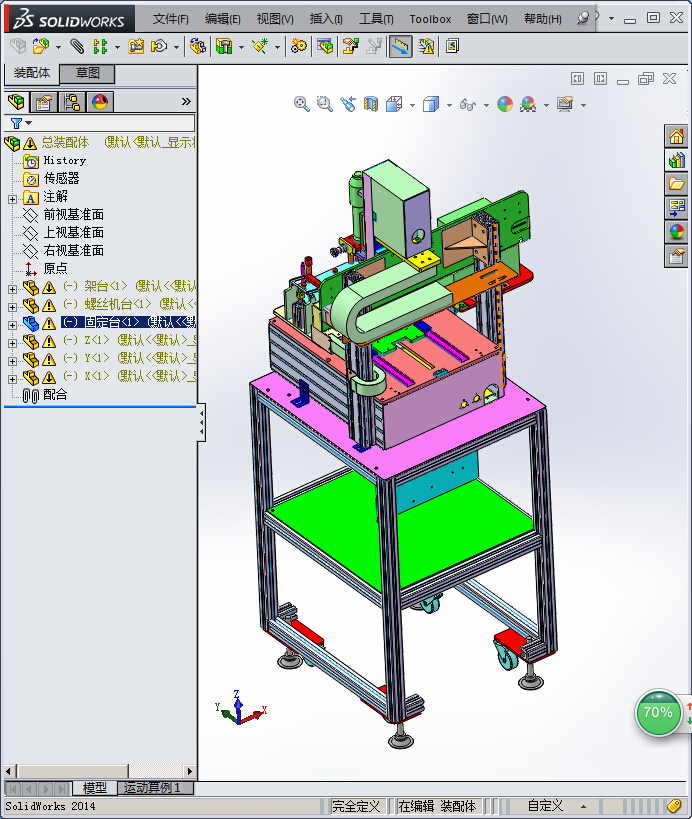Expand the Z<1> component

[12, 343]
